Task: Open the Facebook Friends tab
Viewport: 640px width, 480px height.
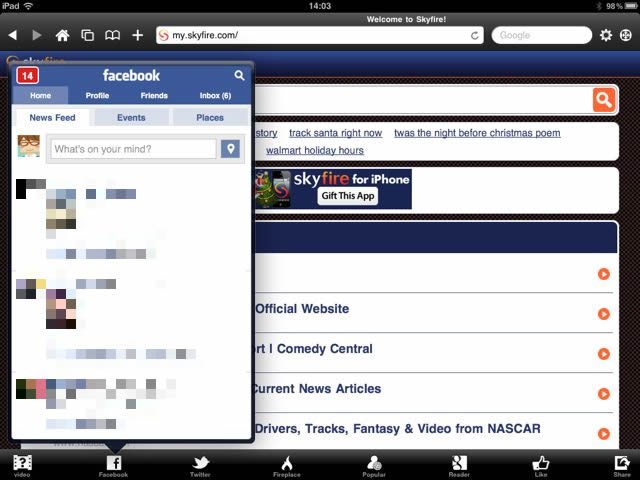Action: click(x=154, y=96)
